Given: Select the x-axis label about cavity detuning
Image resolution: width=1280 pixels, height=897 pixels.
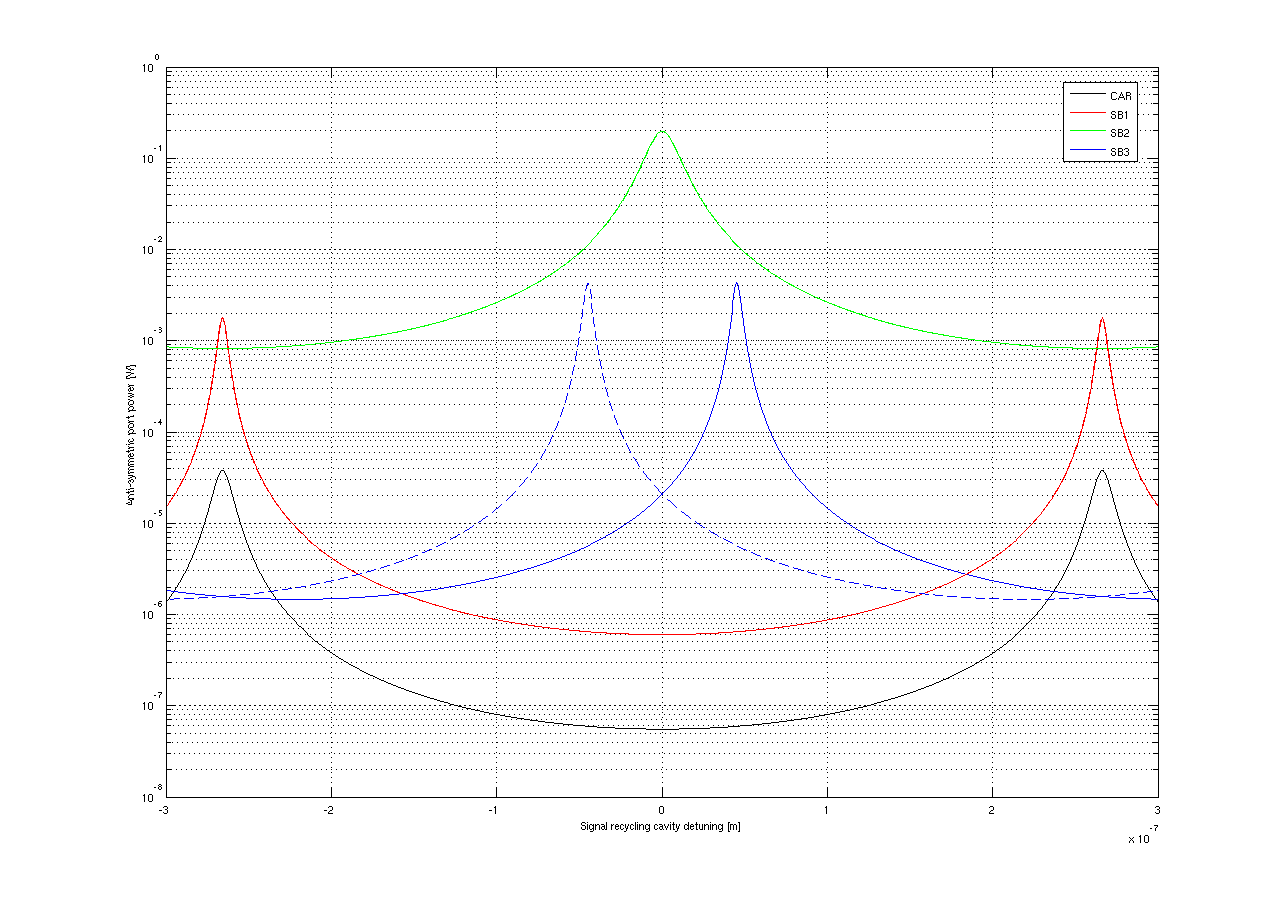Looking at the screenshot, I should (661, 827).
